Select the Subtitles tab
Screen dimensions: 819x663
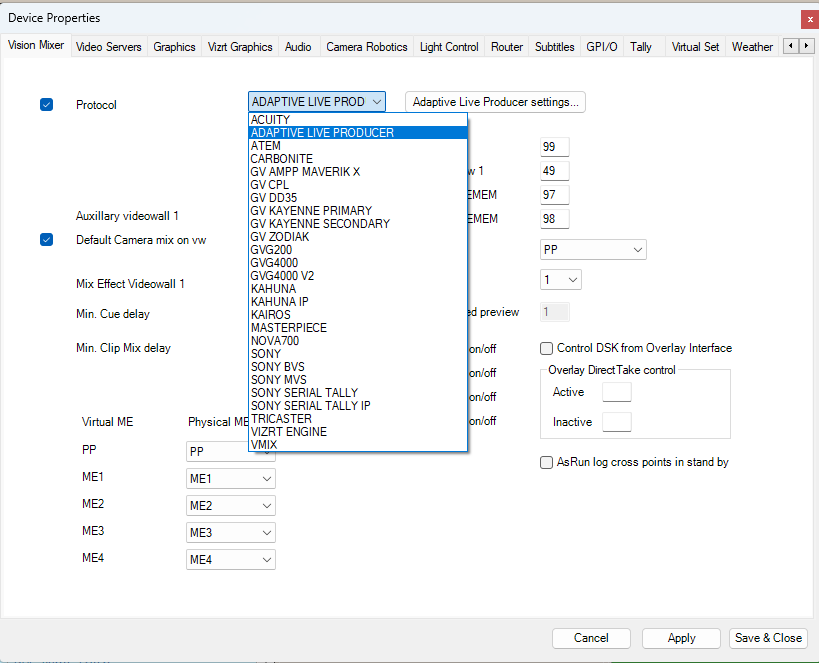pos(555,47)
